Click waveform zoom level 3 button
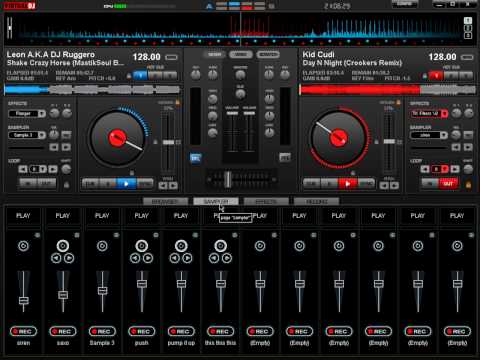The width and height of the screenshot is (480, 360). click(468, 35)
